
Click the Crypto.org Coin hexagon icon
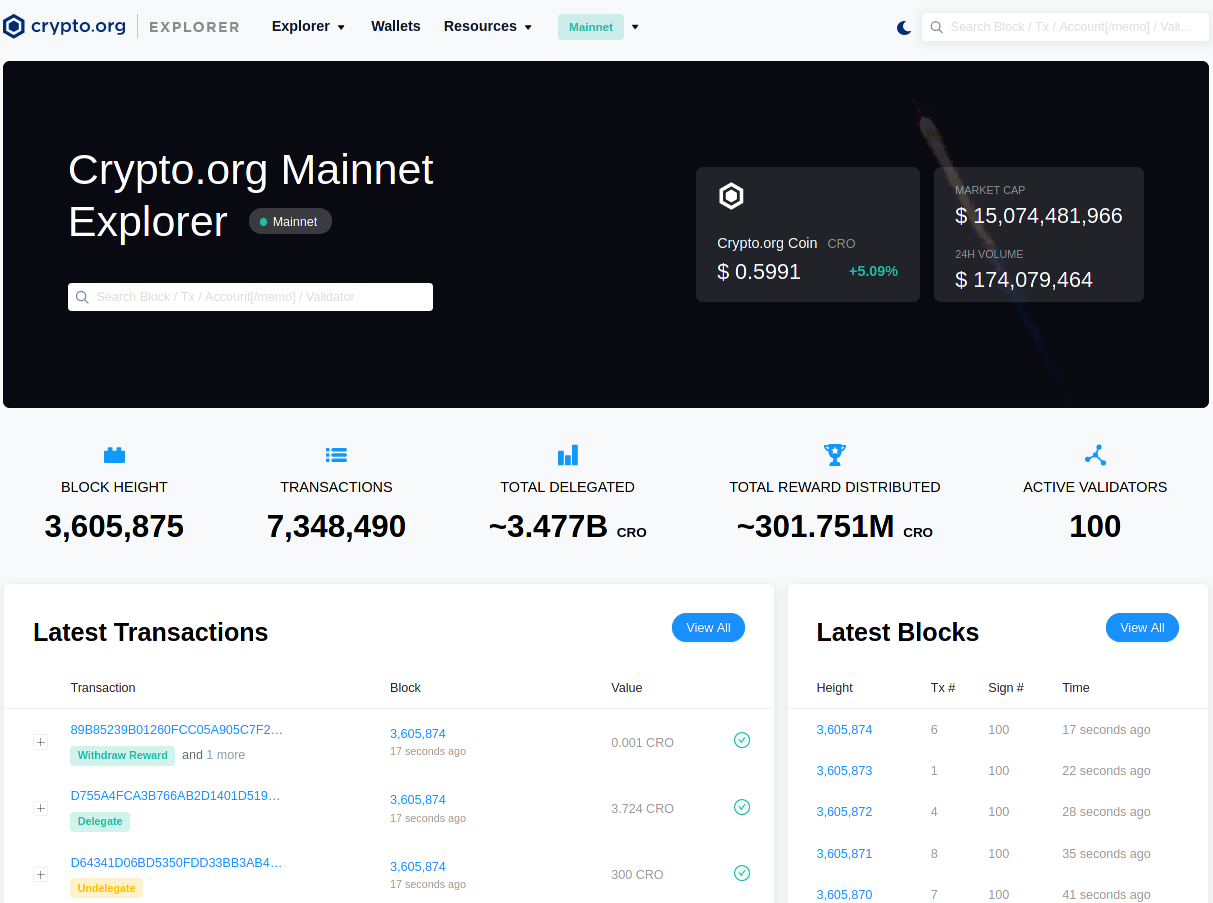click(x=731, y=196)
